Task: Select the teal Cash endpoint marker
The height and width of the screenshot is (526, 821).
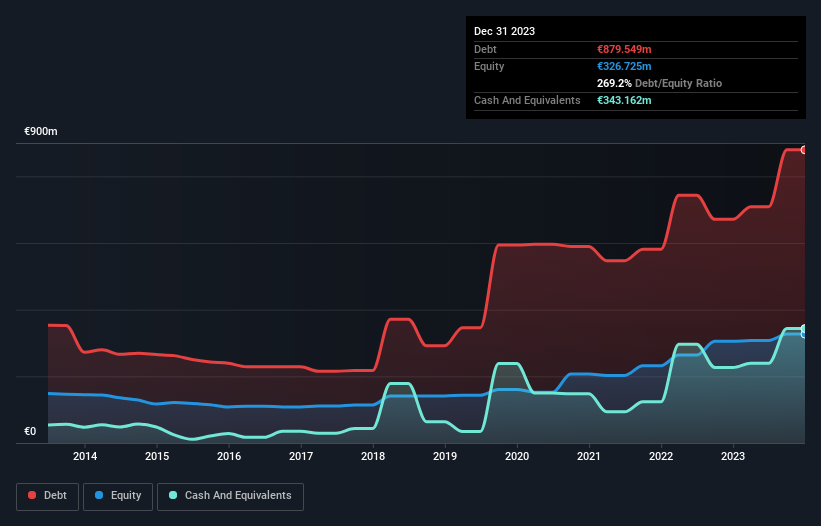Action: click(x=804, y=329)
